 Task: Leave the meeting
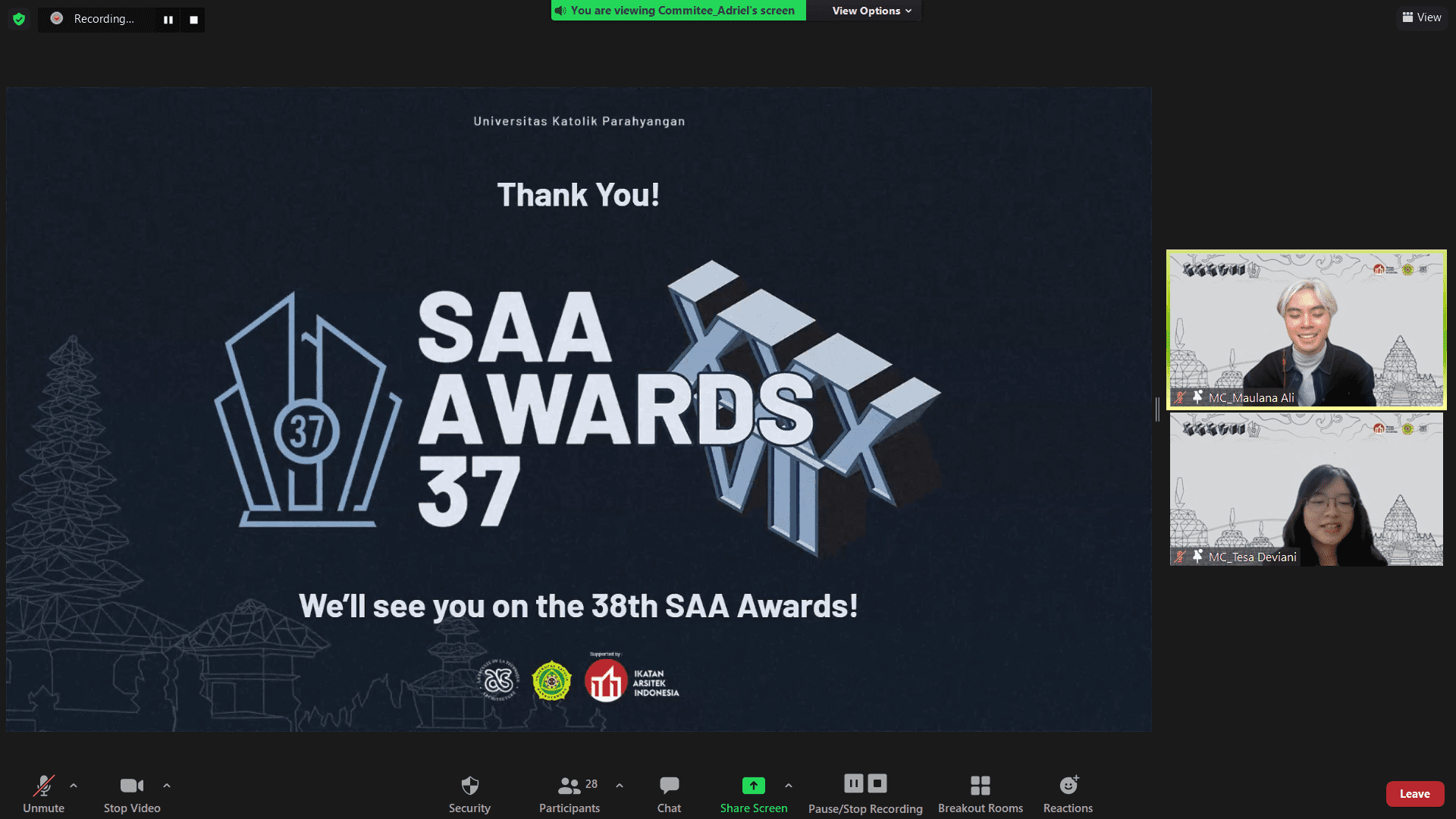1414,794
